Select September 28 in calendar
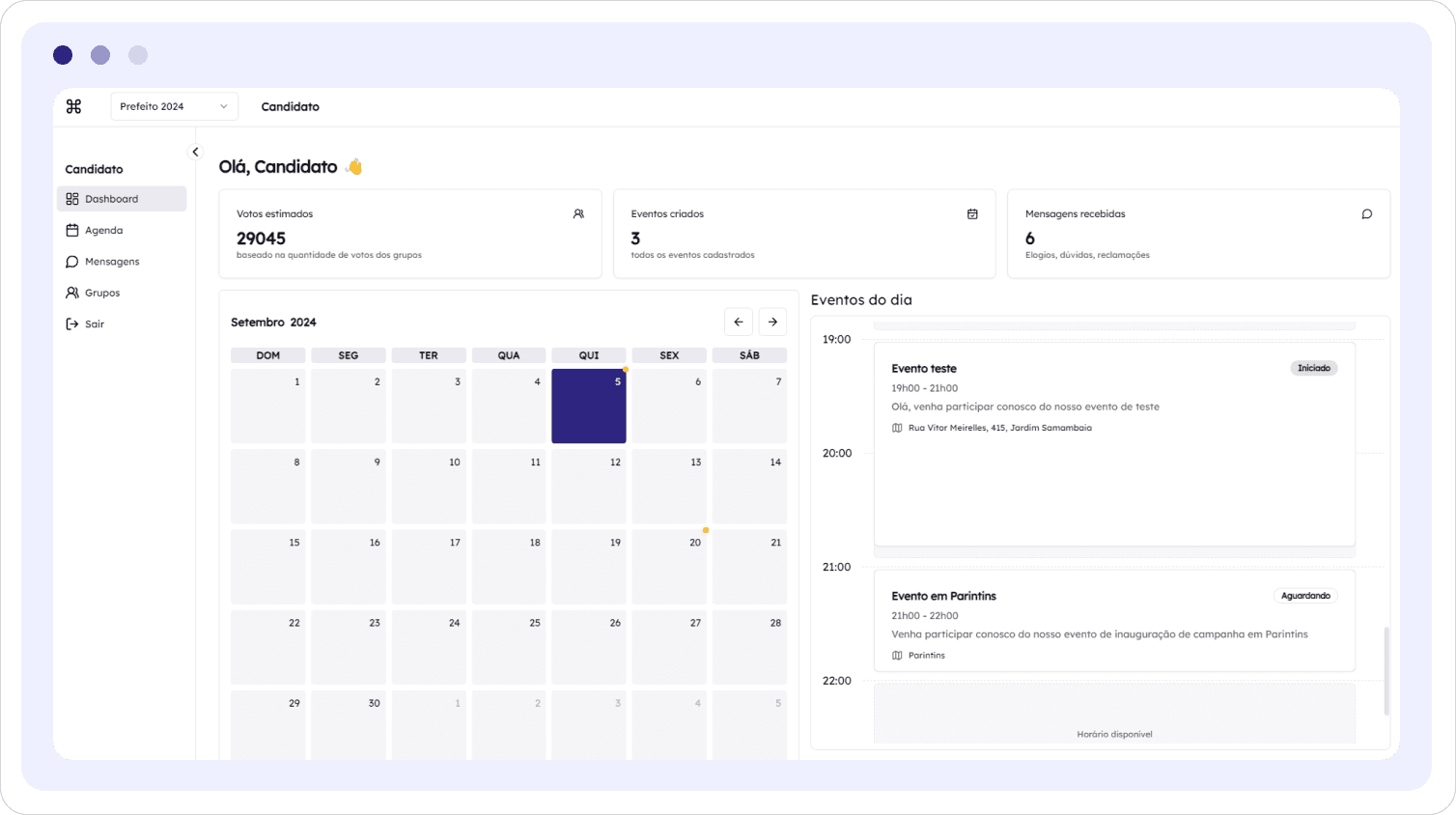The image size is (1456, 815). coord(749,647)
